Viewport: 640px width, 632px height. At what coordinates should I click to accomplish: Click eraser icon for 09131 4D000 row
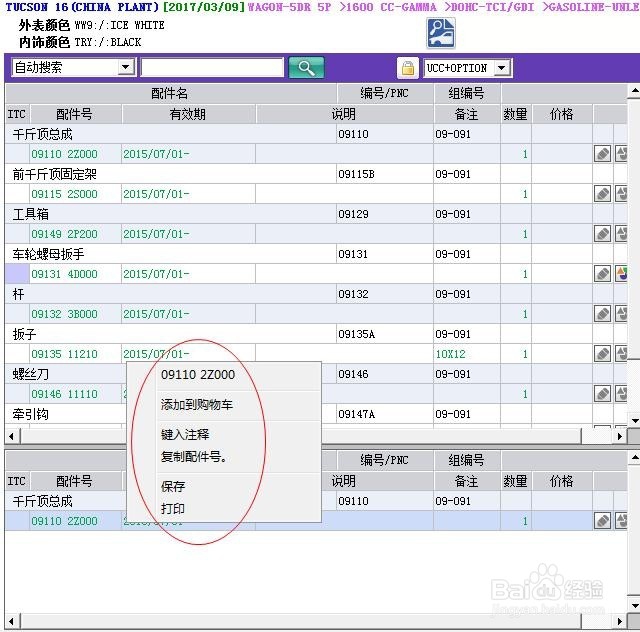coord(602,274)
